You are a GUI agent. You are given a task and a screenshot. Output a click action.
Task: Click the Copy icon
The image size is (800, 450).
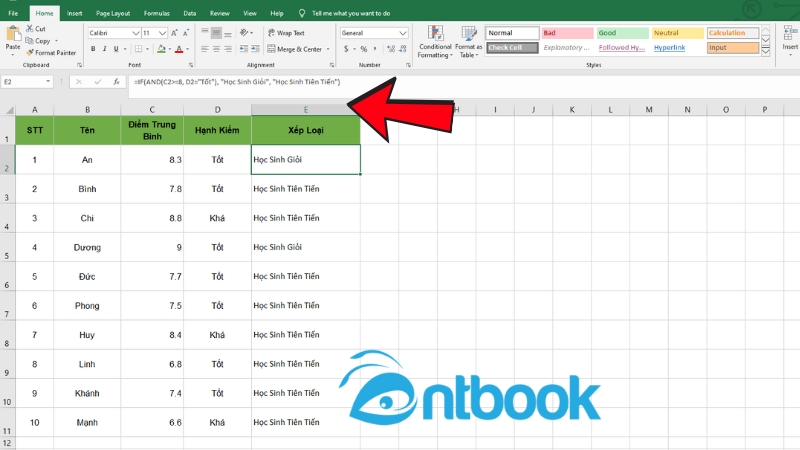coord(30,41)
